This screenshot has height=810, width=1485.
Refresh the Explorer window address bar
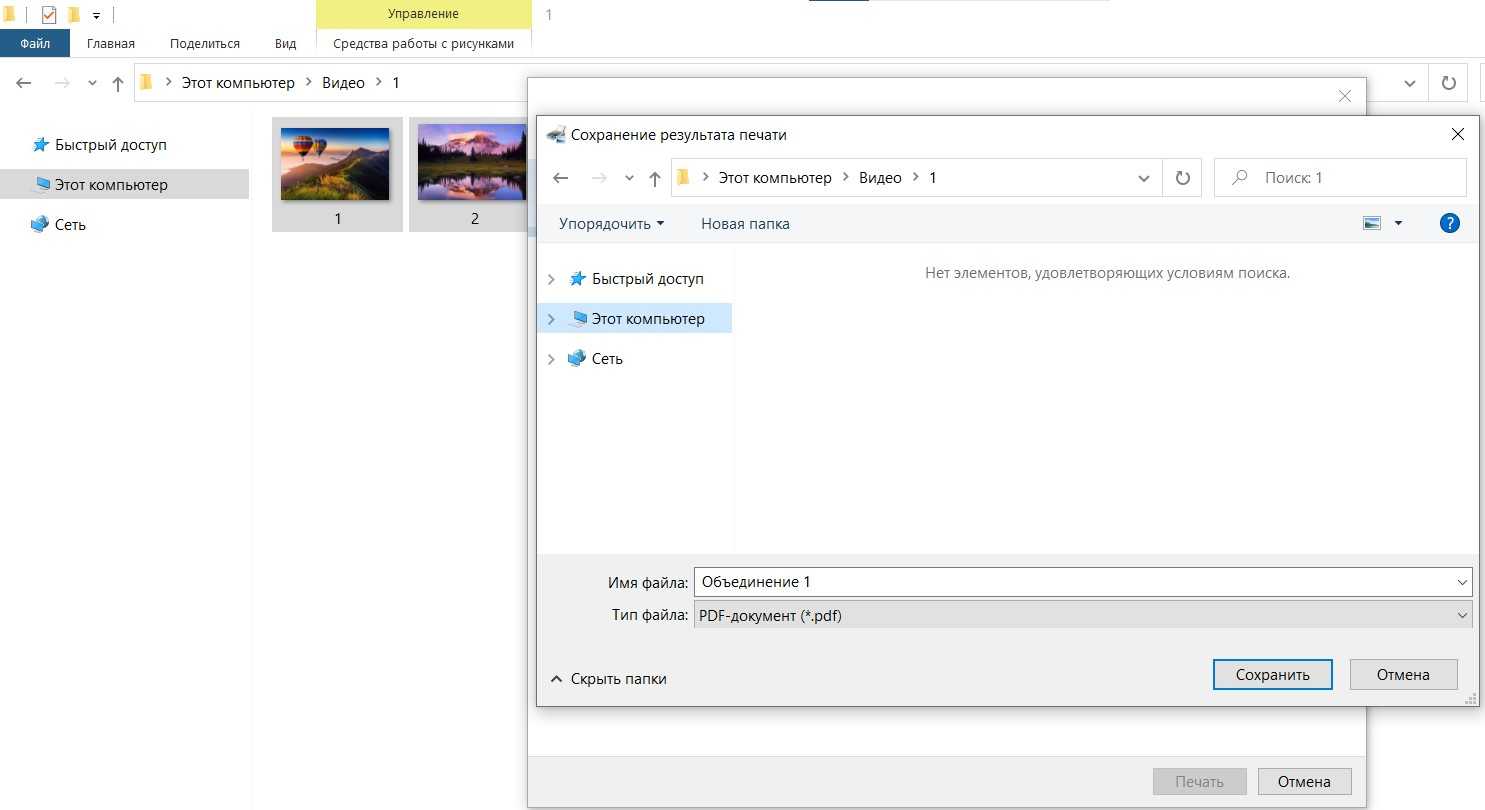[1448, 83]
